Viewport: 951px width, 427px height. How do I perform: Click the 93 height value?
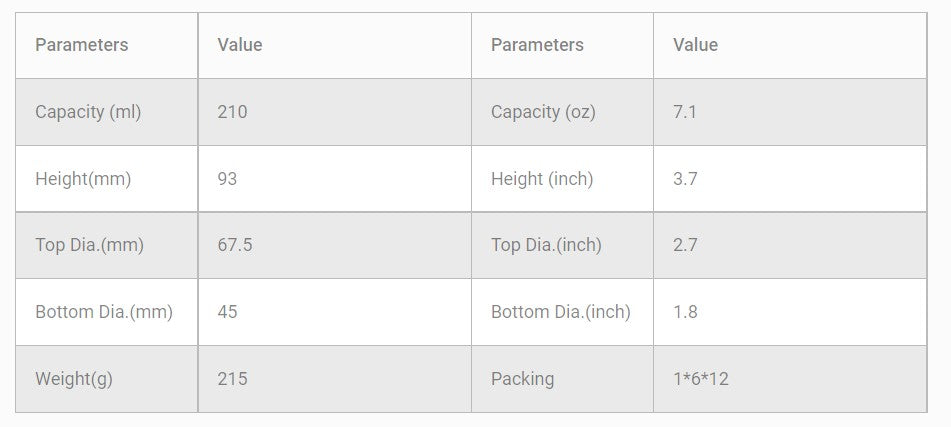(227, 179)
